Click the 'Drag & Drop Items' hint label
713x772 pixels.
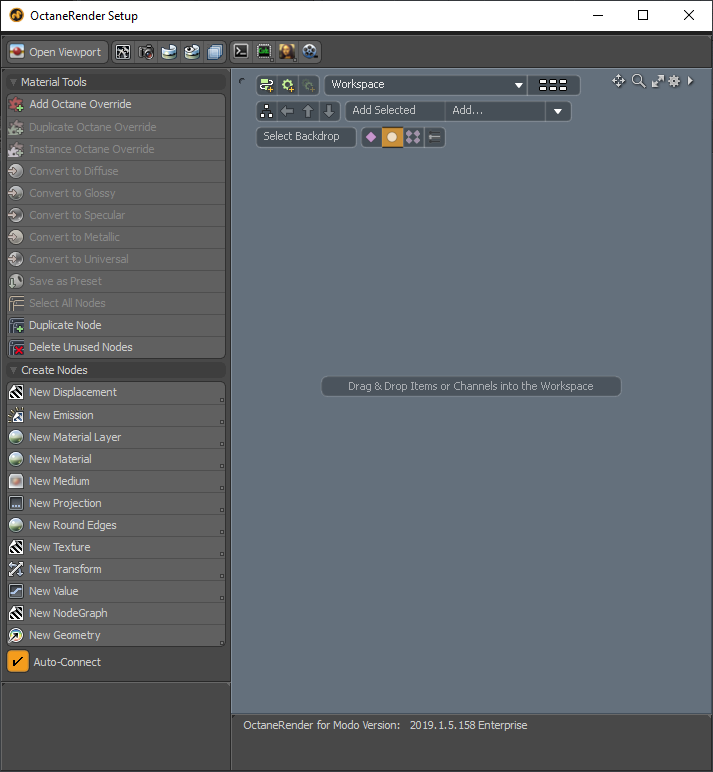[471, 386]
